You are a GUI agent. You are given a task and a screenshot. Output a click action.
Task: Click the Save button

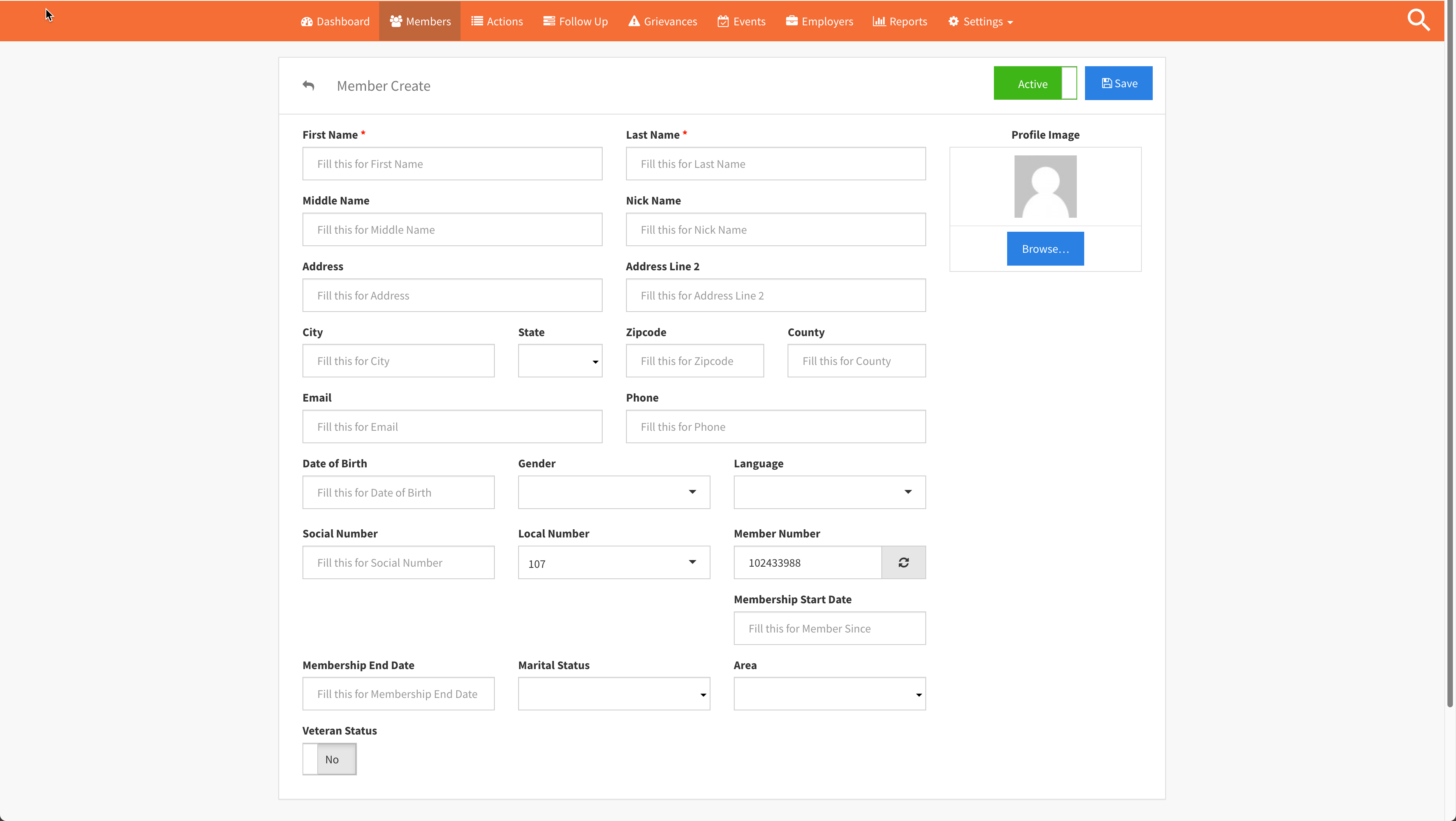click(x=1118, y=83)
